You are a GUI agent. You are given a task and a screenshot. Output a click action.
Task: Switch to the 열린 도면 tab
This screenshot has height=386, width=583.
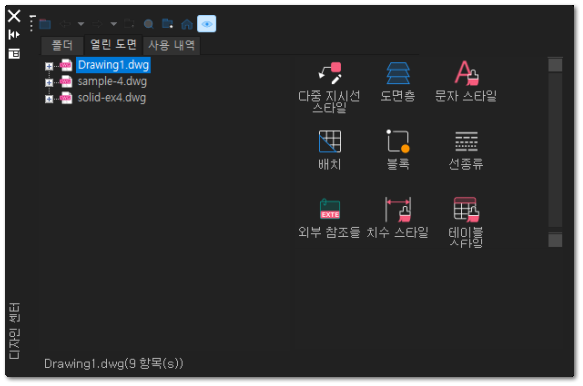113,45
